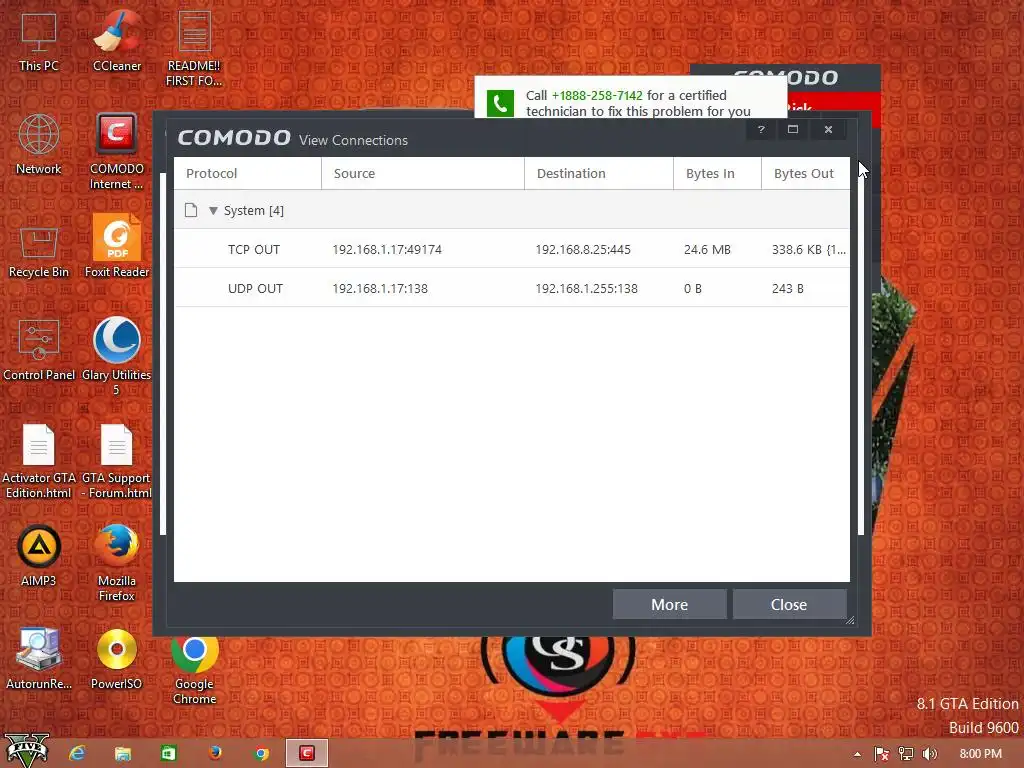Click the +1888-258-7142 phone link
The width and height of the screenshot is (1024, 768).
click(x=597, y=95)
